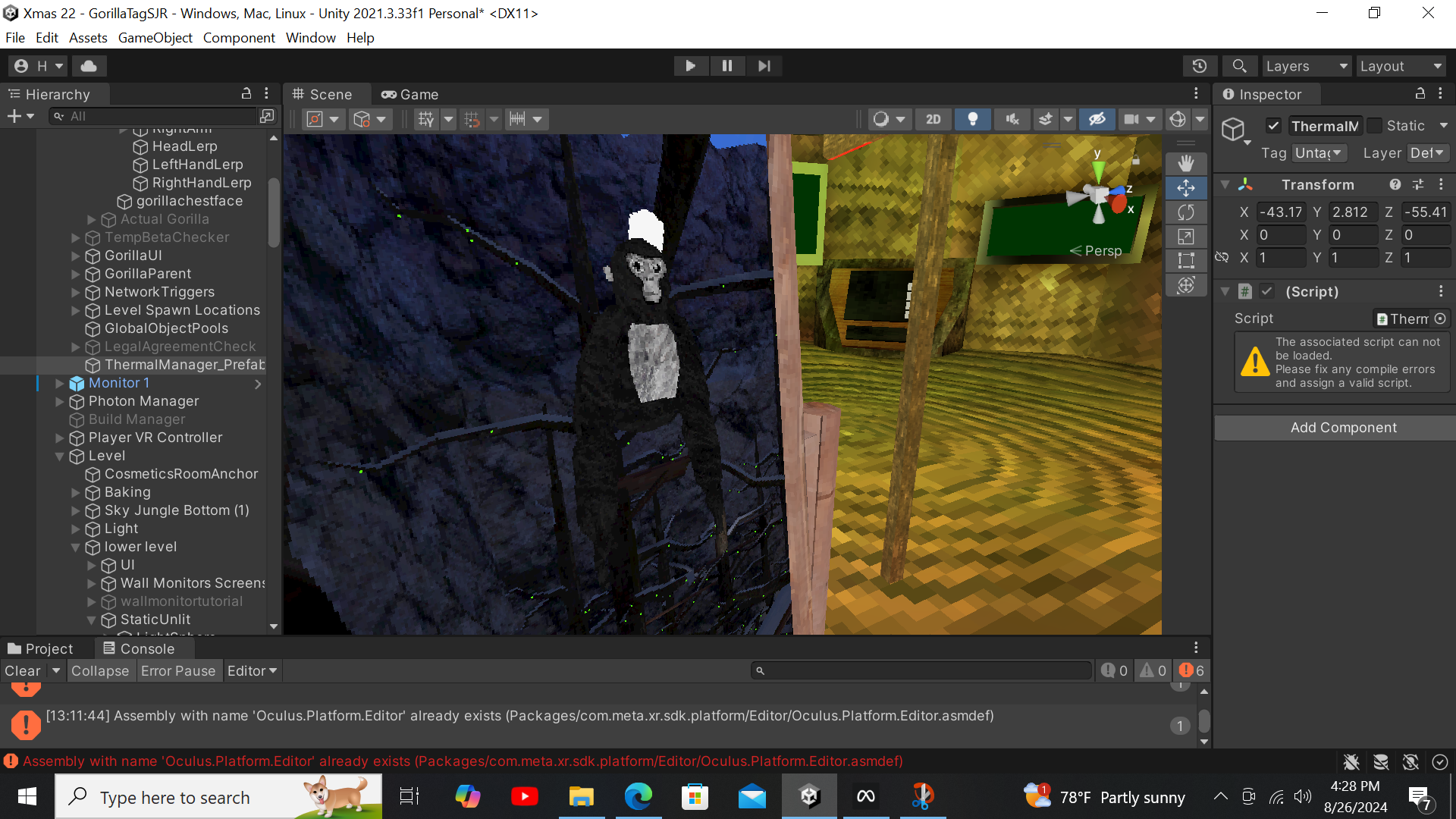Open the Layers dropdown
Viewport: 1456px width, 819px height.
pos(1306,66)
